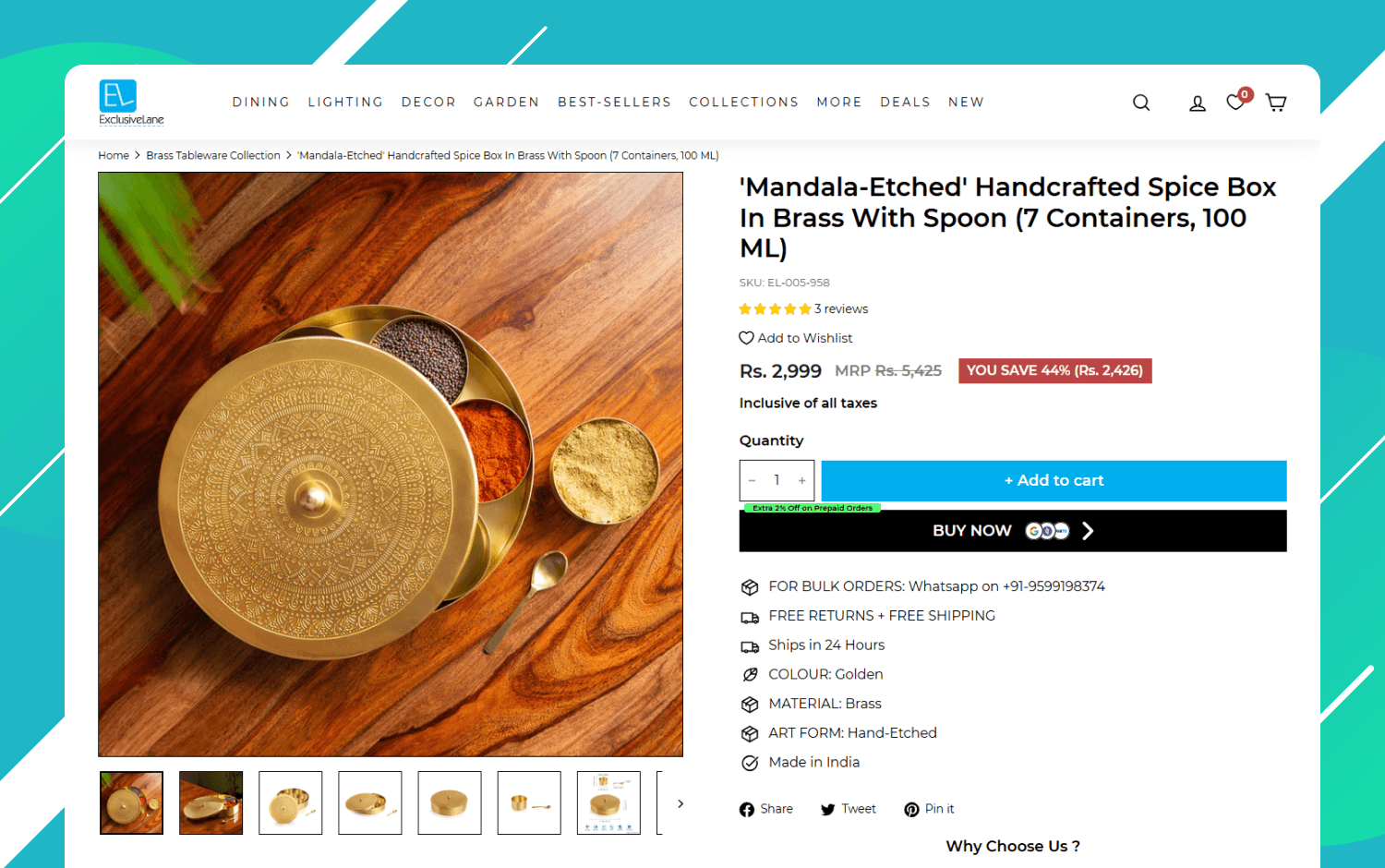Open the shopping cart icon
Screen dimensions: 1385x868
pyautogui.click(x=1276, y=102)
